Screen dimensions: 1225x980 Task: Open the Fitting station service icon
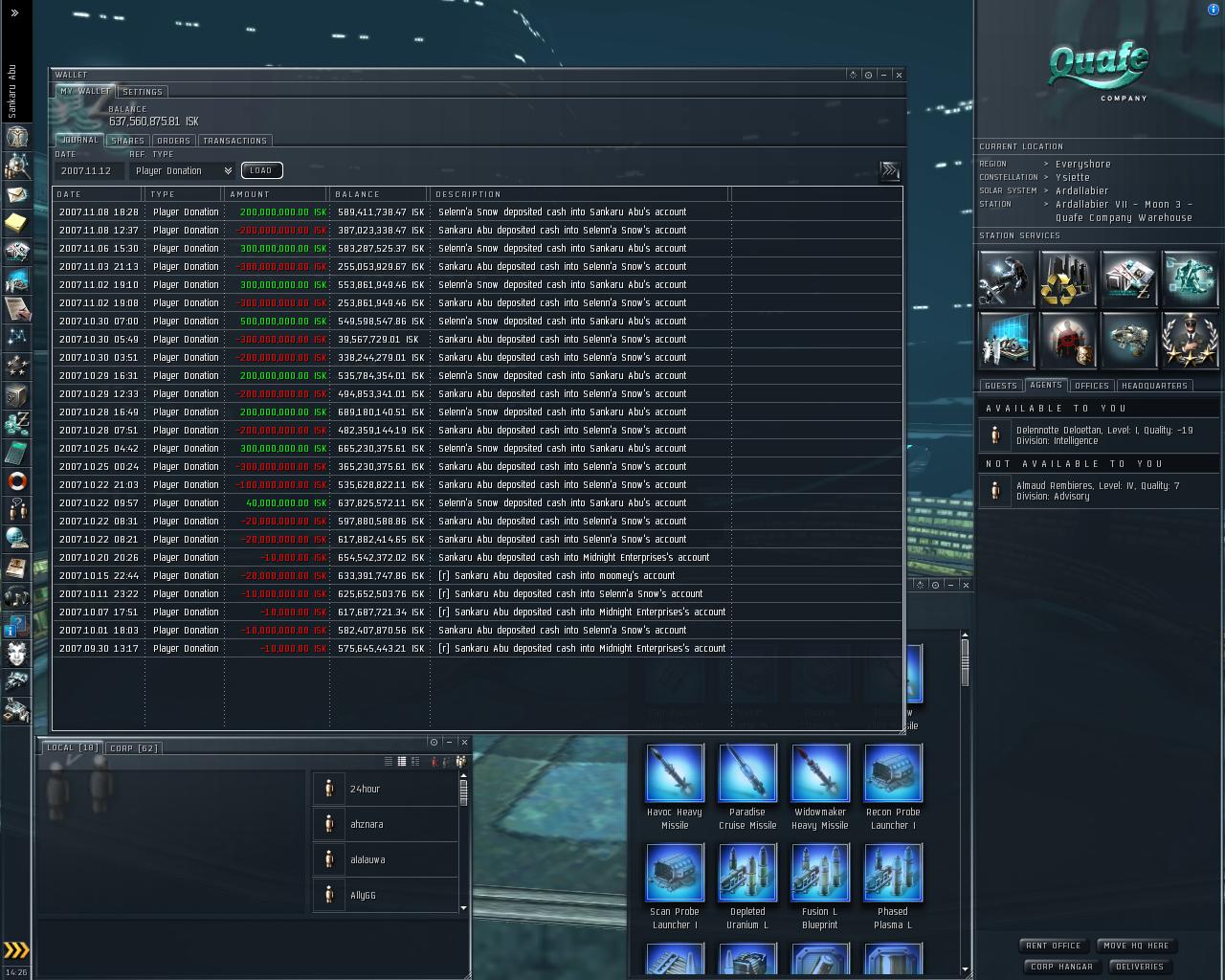pos(1191,278)
